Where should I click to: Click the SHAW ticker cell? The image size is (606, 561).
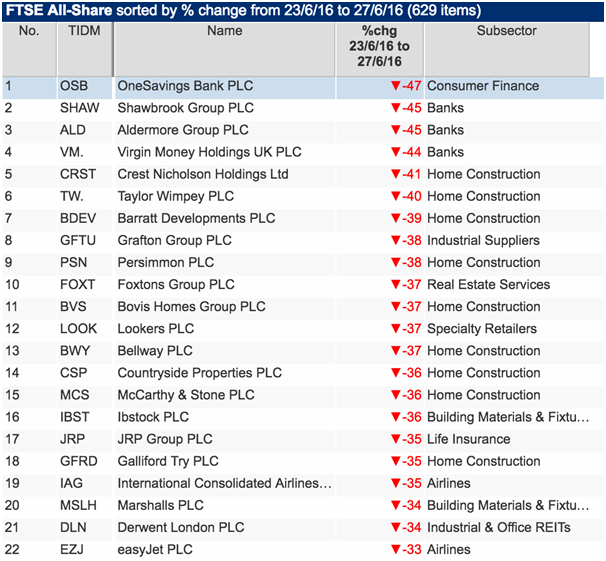80,108
